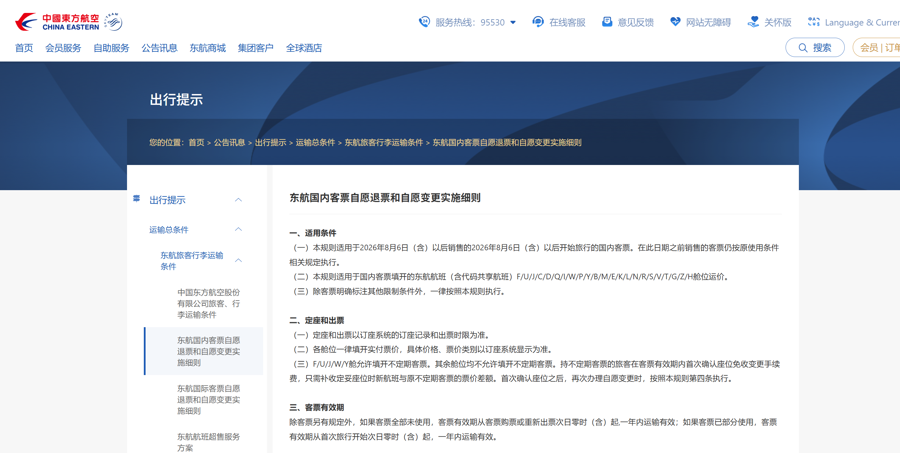Viewport: 900px width, 453px height.
Task: Open the 全球酒店 menu item
Action: coord(304,48)
